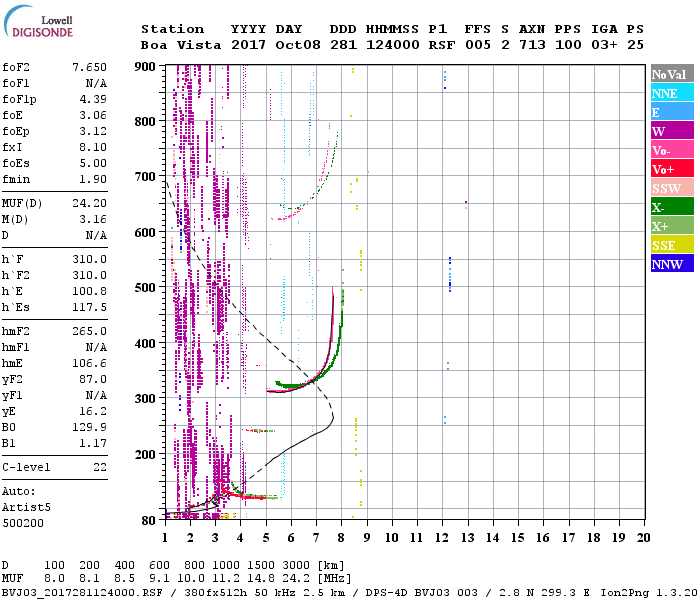Click the MUF(D) value 24.20
This screenshot has height=600, width=700.
tap(89, 203)
